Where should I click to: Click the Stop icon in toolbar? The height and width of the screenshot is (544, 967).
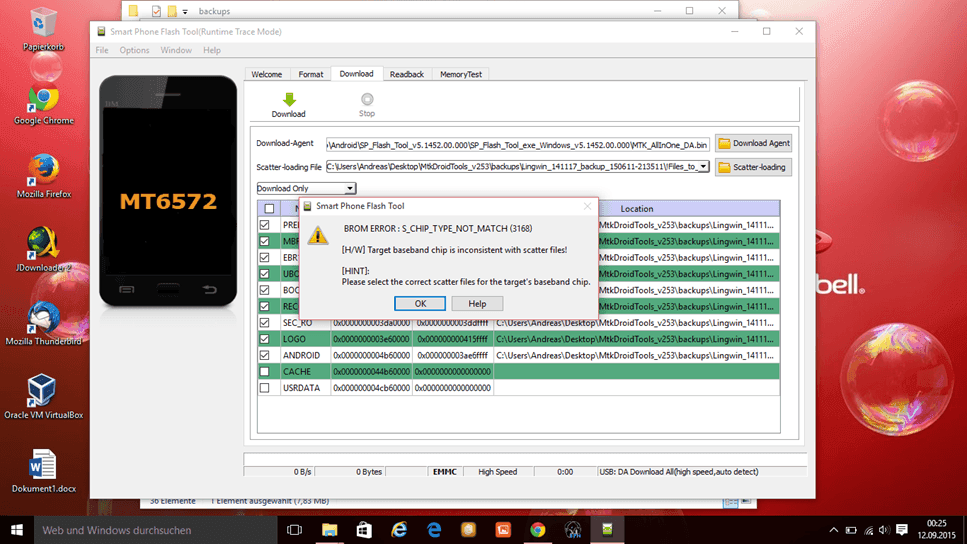pos(367,99)
